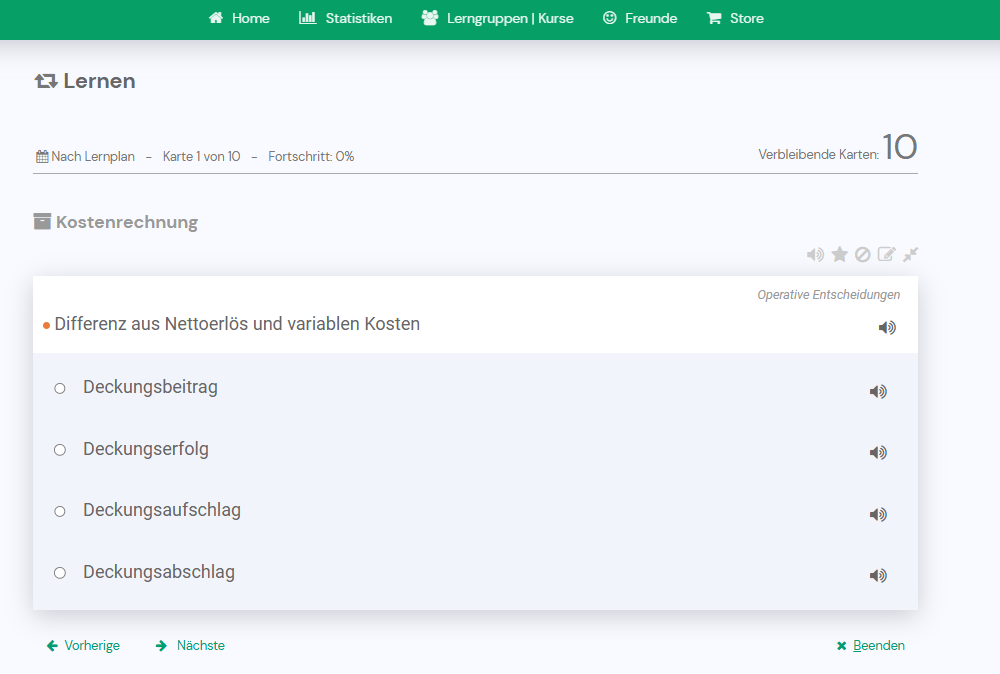
Task: Choose the Deckungserfolg radio option
Action: pyautogui.click(x=60, y=450)
